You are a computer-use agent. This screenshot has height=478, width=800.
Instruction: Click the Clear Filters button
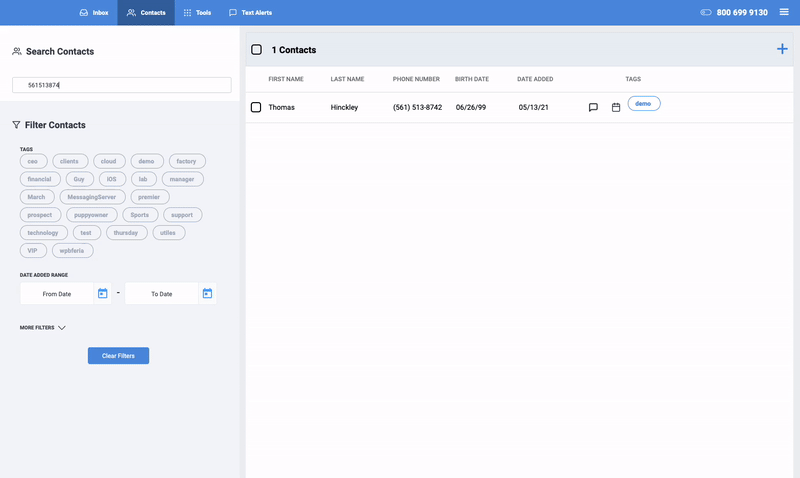(118, 356)
